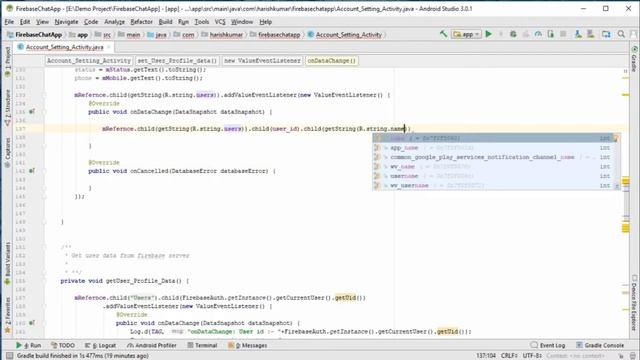640x360 pixels.
Task: Click the com package breadcrumb
Action: pyautogui.click(x=184, y=35)
